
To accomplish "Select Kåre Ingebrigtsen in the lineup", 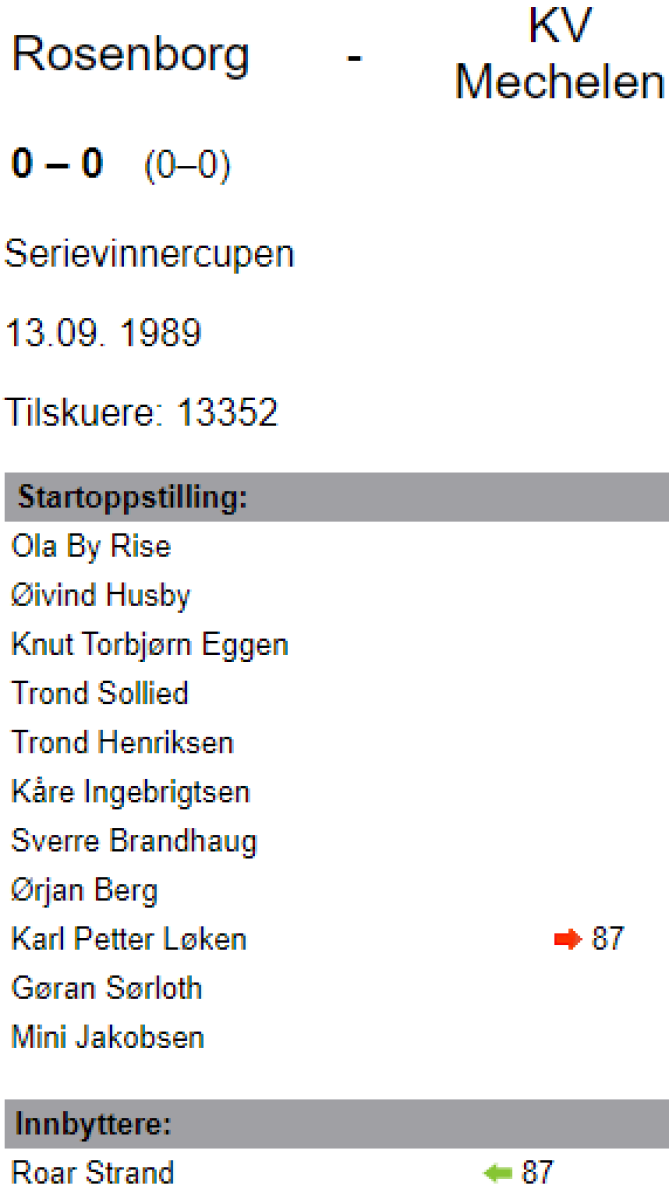I will click(x=130, y=792).
